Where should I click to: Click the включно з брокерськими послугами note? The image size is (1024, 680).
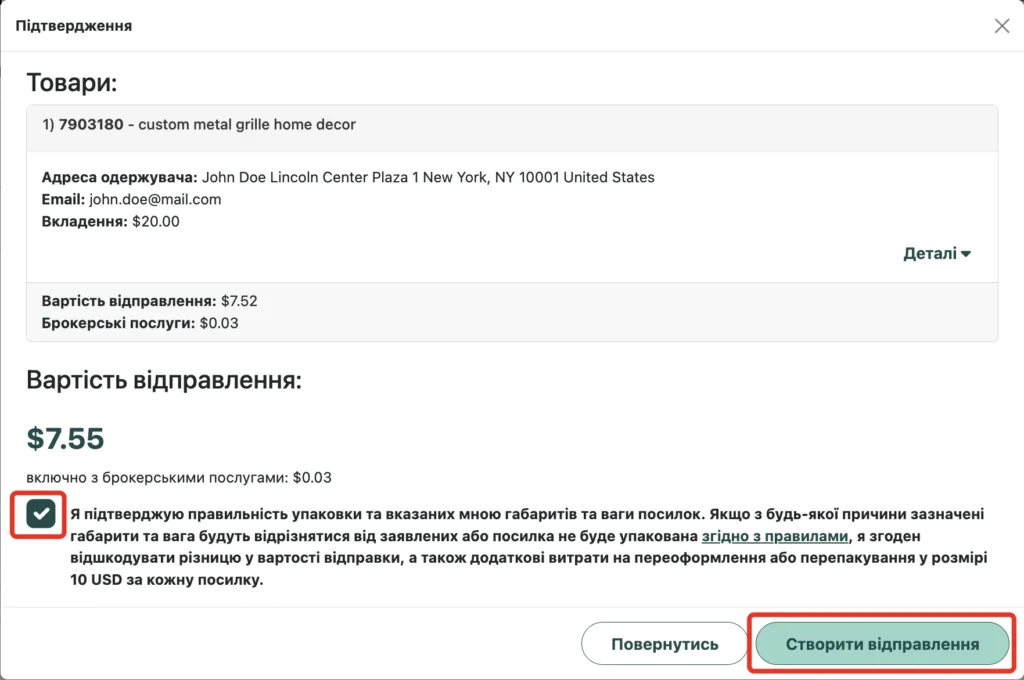(179, 478)
